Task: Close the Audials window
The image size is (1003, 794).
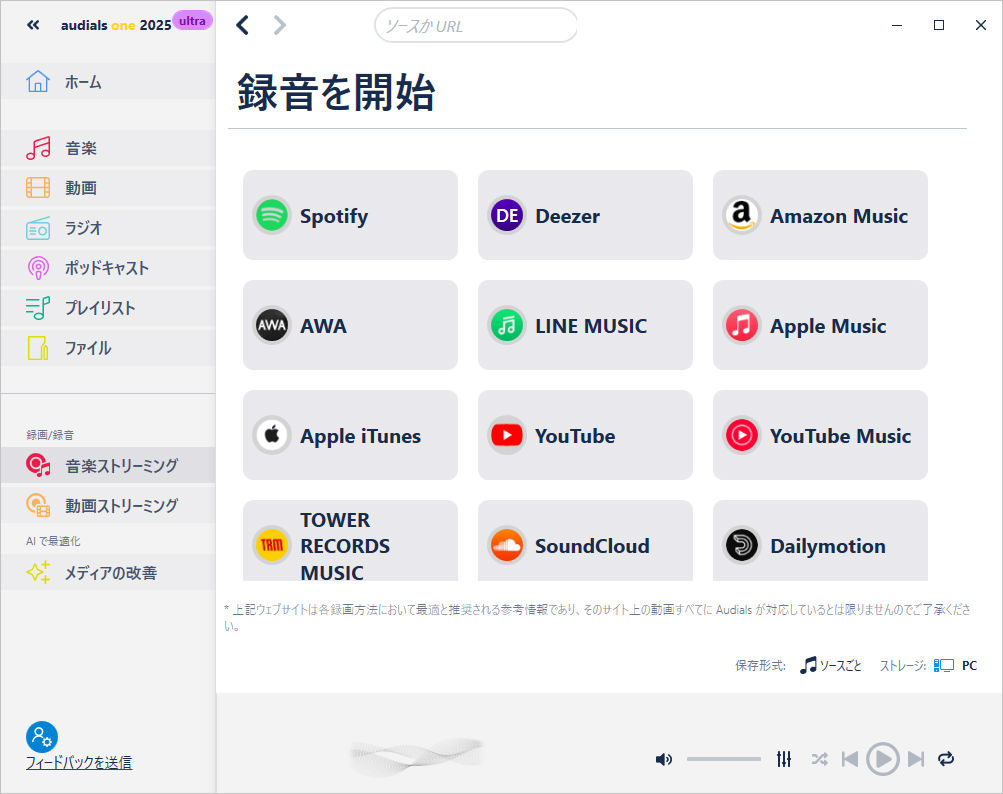Action: pos(981,25)
